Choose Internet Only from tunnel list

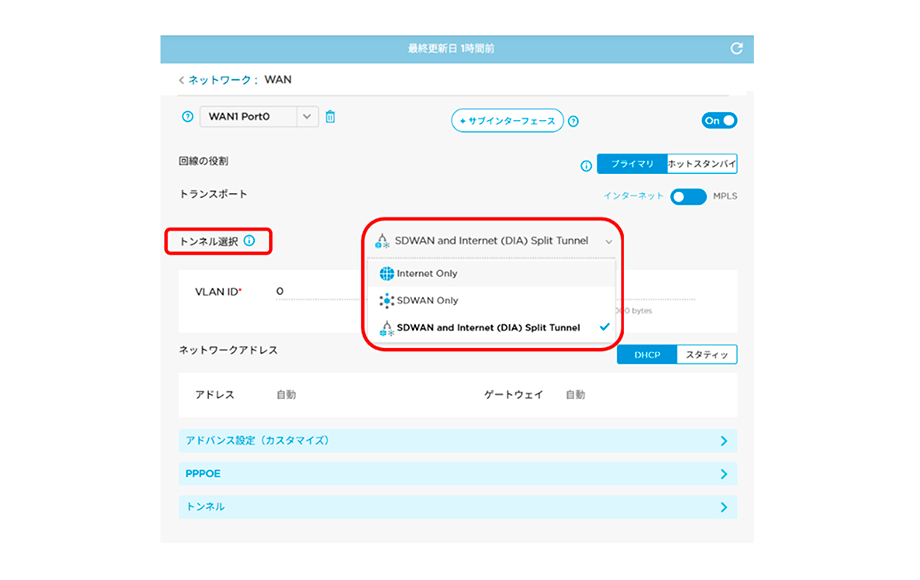(427, 273)
